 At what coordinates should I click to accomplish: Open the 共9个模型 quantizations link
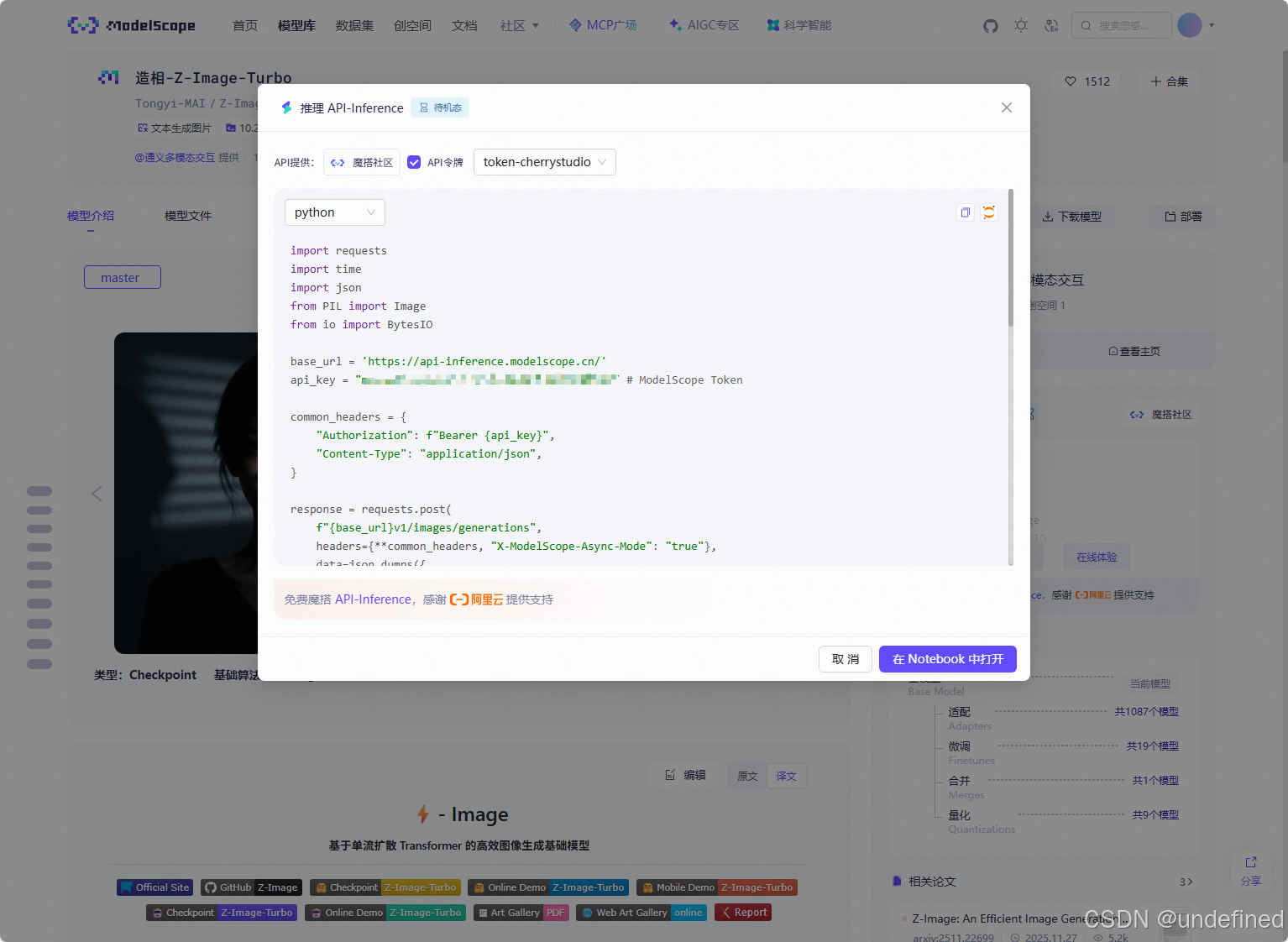1155,815
